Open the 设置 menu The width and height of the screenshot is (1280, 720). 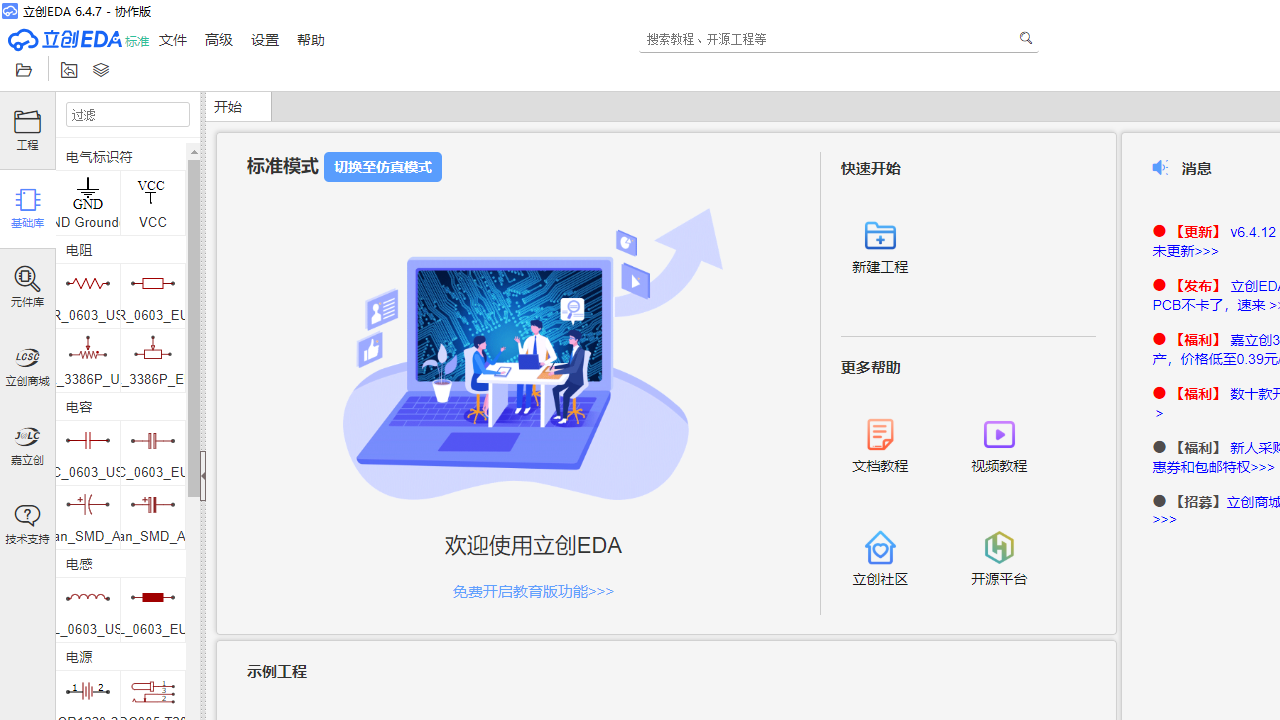click(265, 40)
